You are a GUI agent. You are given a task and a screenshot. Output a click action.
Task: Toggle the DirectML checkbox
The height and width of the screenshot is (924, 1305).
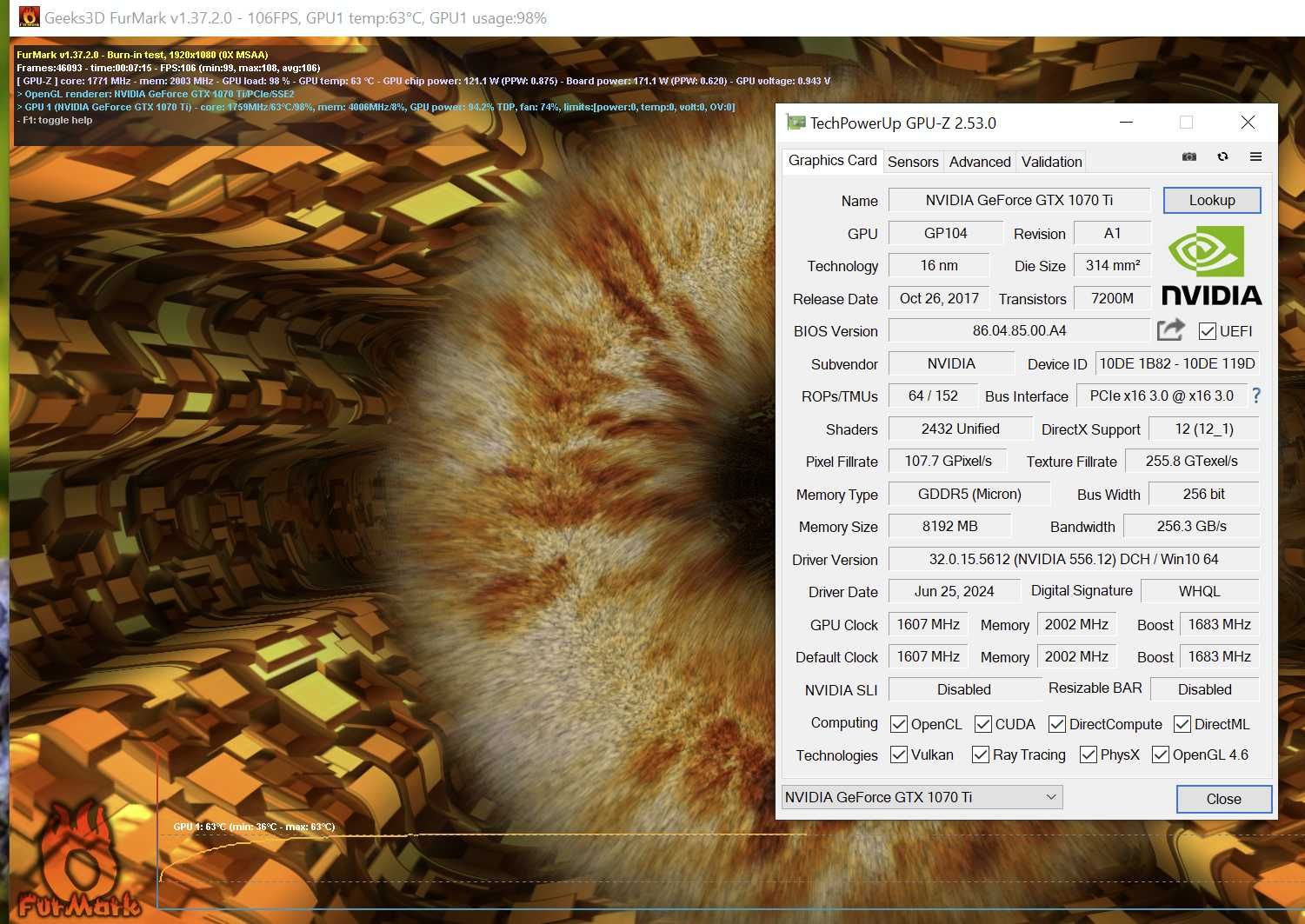pos(1182,724)
